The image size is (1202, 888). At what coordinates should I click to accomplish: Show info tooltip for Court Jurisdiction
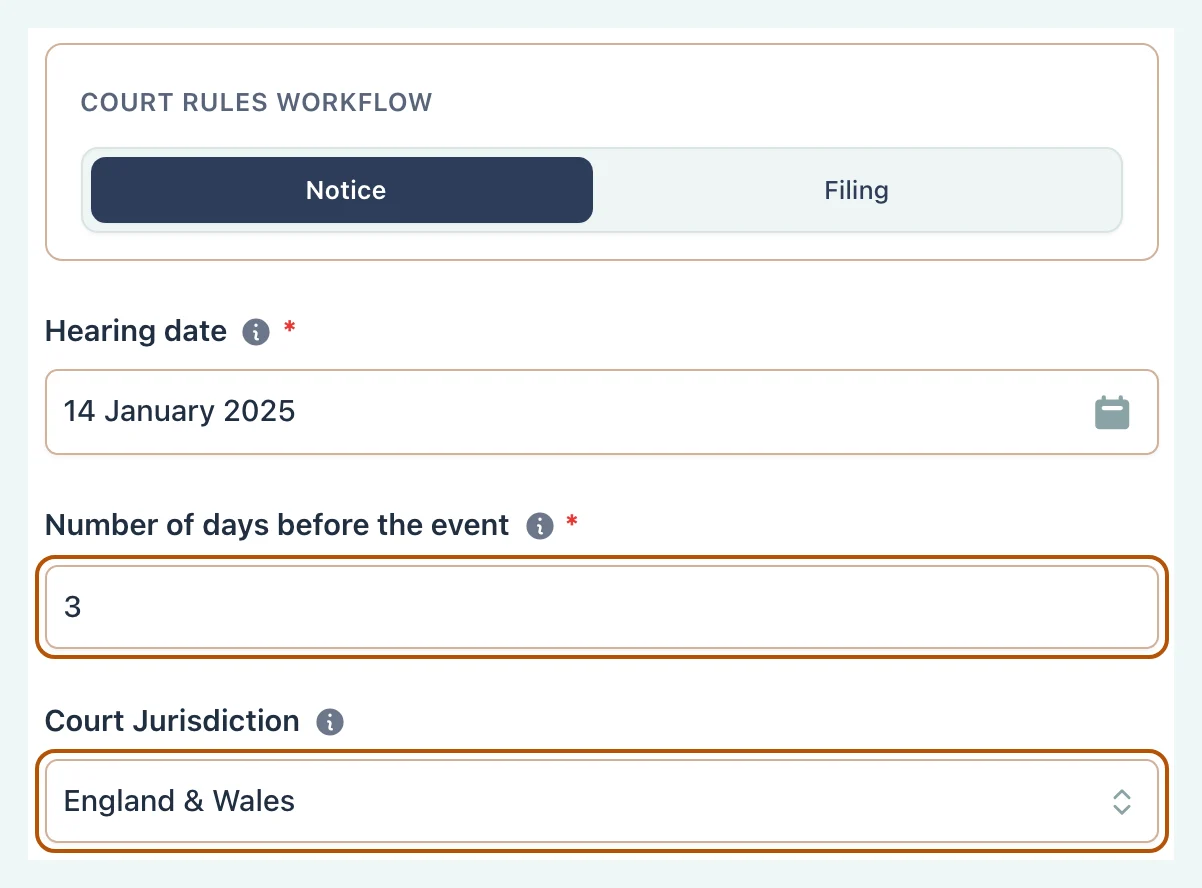tap(330, 722)
